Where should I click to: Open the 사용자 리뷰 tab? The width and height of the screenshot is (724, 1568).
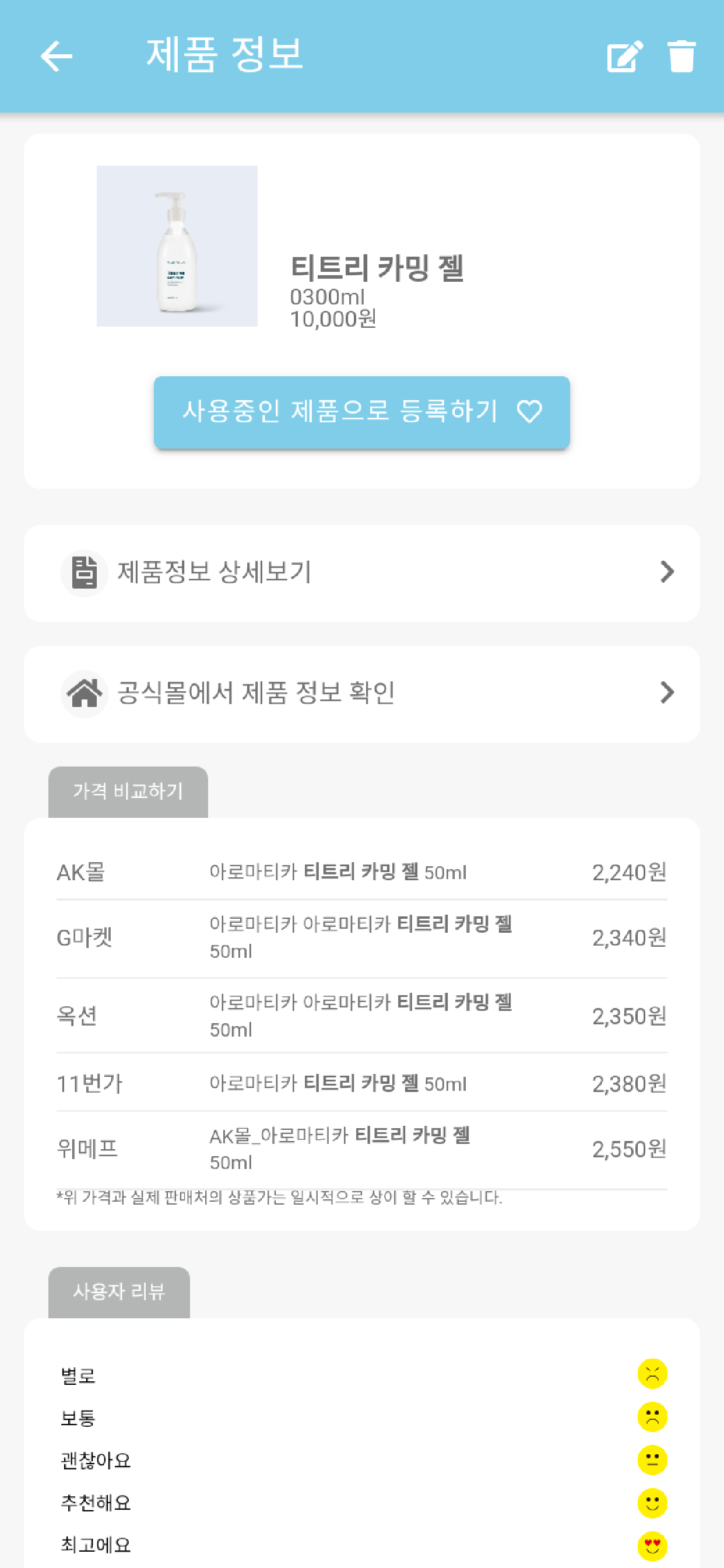coord(120,1291)
